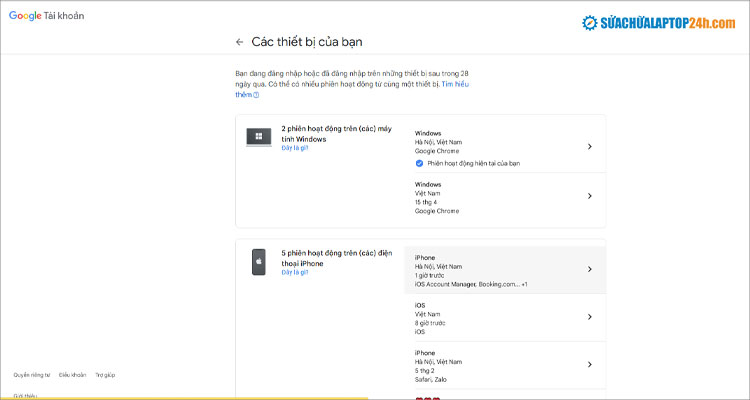This screenshot has height=400, width=750.
Task: Click the back arrow beside Các thiết bị của bạn
Action: point(239,42)
